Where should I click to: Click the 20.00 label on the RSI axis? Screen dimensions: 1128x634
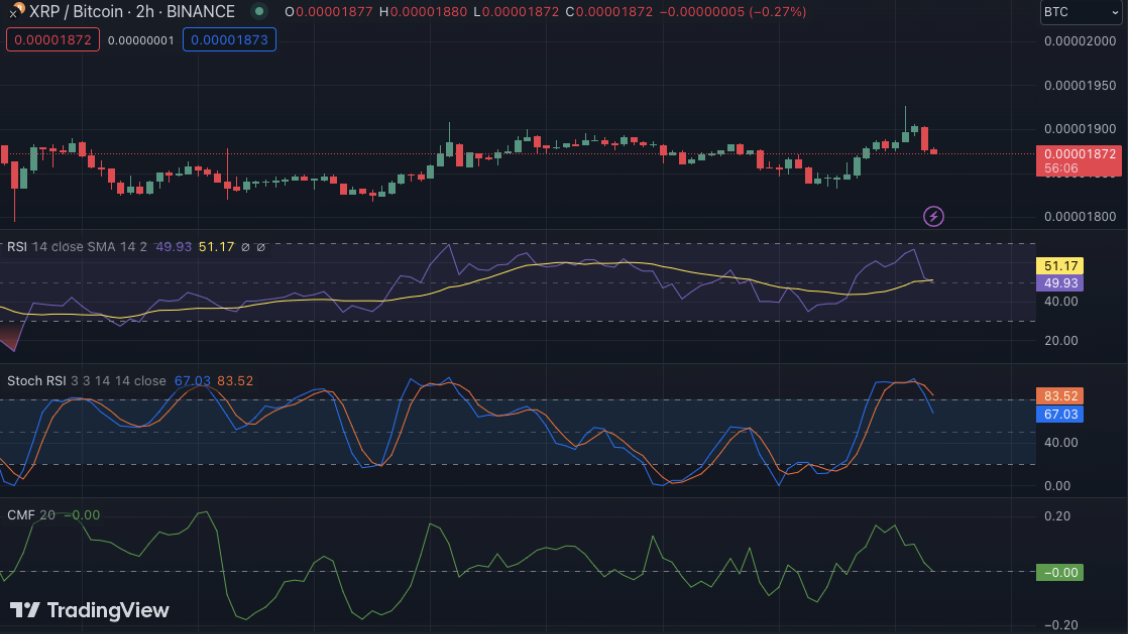click(1061, 340)
